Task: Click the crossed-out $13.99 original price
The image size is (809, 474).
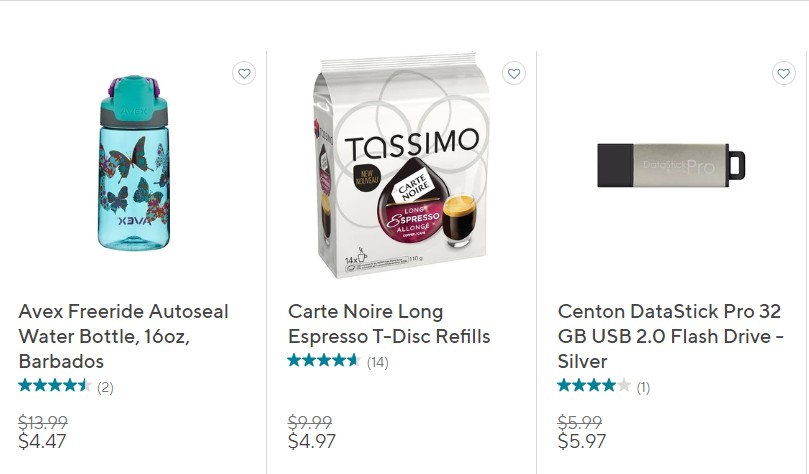Action: point(44,423)
